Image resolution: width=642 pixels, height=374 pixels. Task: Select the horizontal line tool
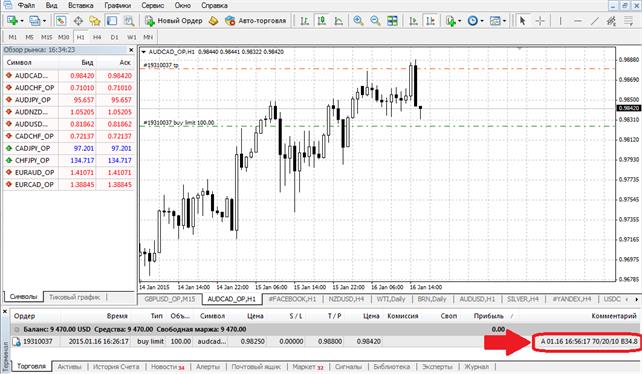(x=578, y=20)
